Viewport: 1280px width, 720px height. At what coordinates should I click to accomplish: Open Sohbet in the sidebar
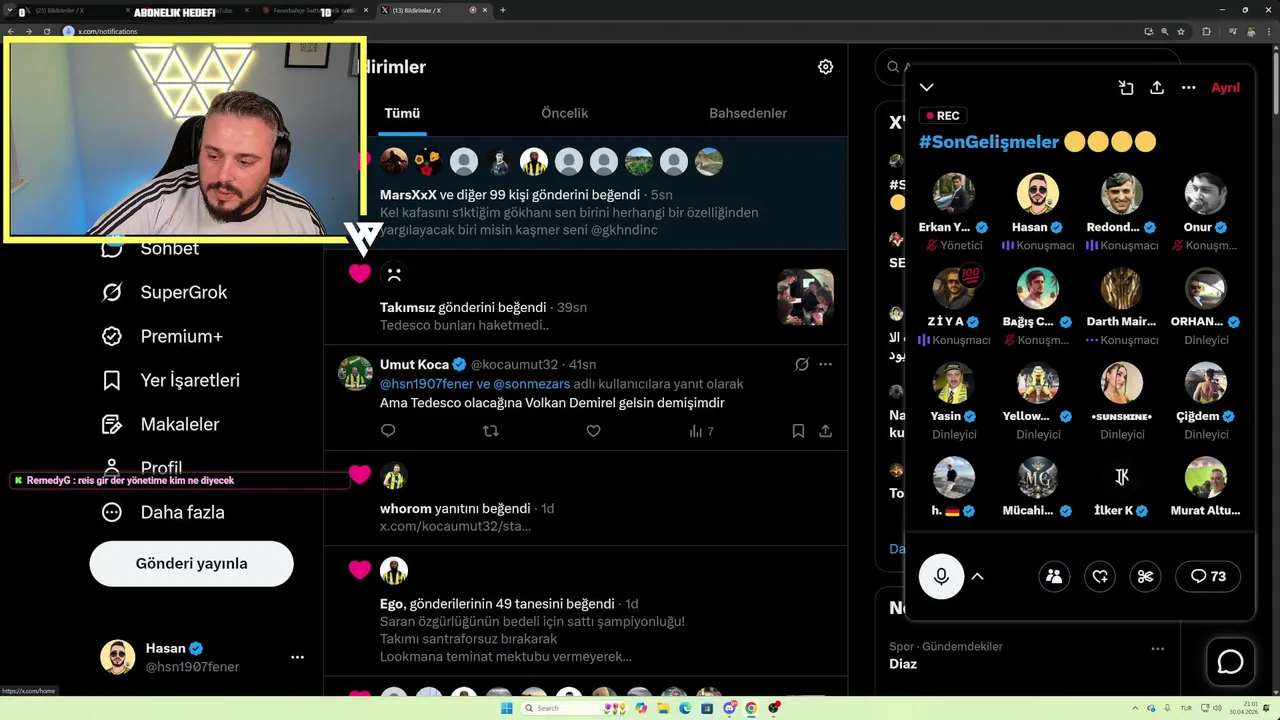click(x=150, y=249)
